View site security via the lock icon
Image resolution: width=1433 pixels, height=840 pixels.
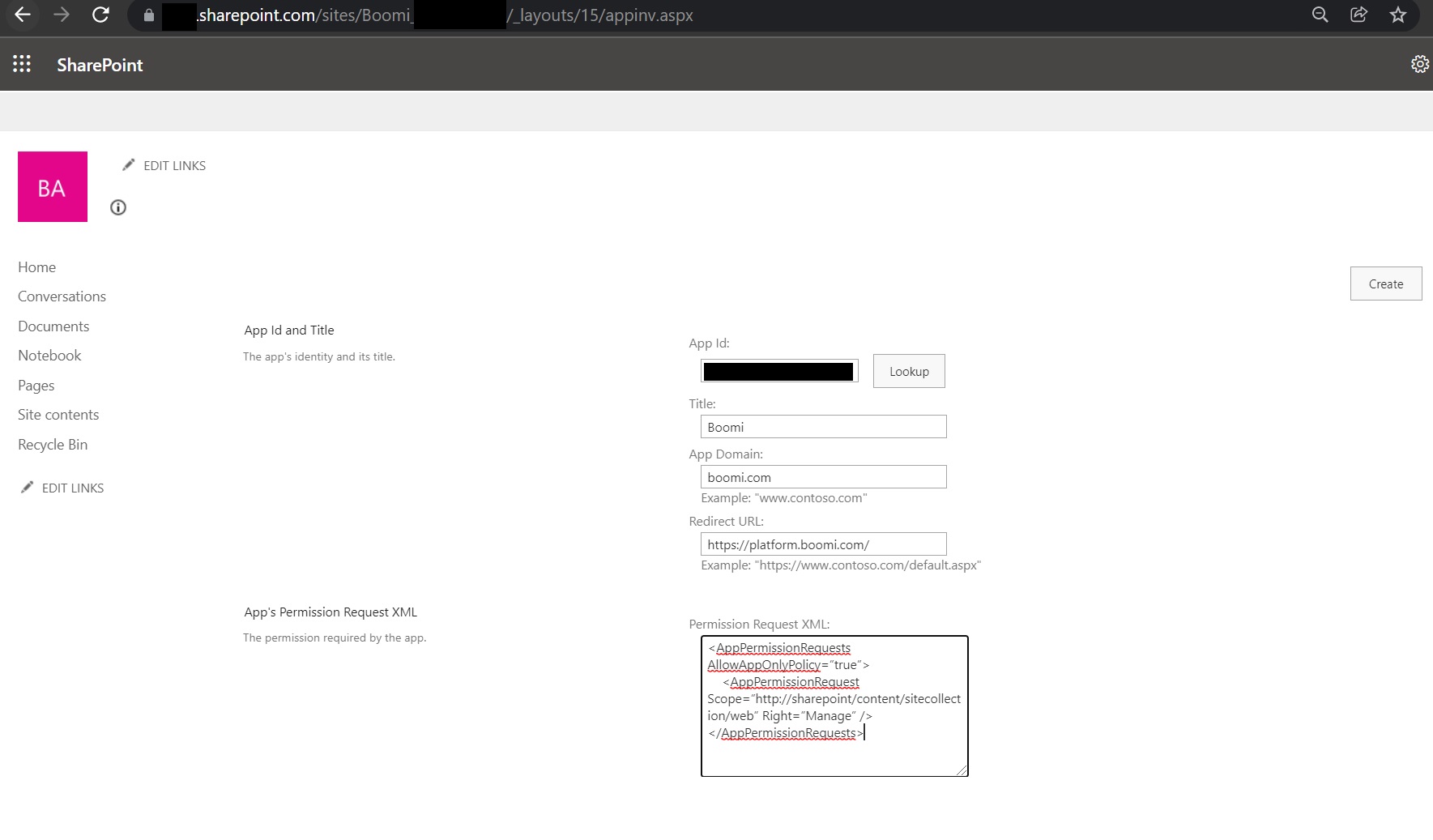(x=148, y=15)
